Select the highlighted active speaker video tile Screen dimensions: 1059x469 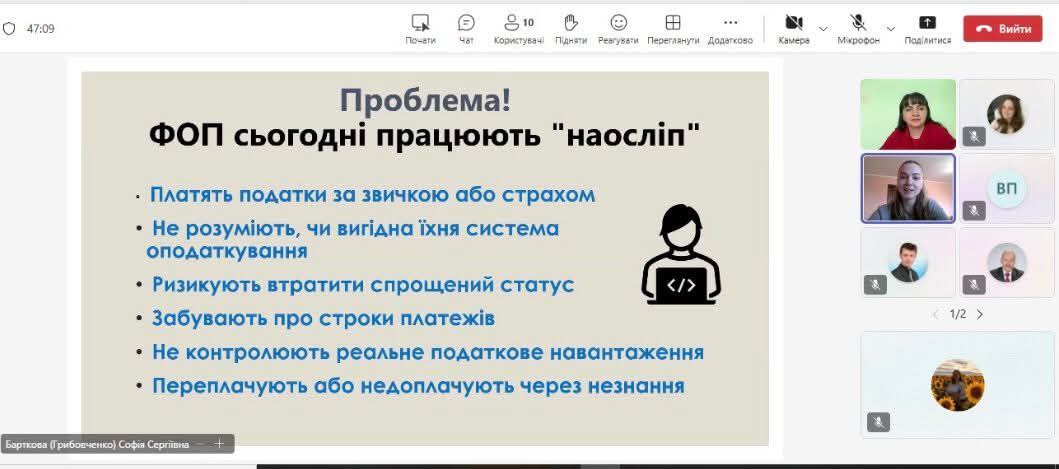coord(908,188)
